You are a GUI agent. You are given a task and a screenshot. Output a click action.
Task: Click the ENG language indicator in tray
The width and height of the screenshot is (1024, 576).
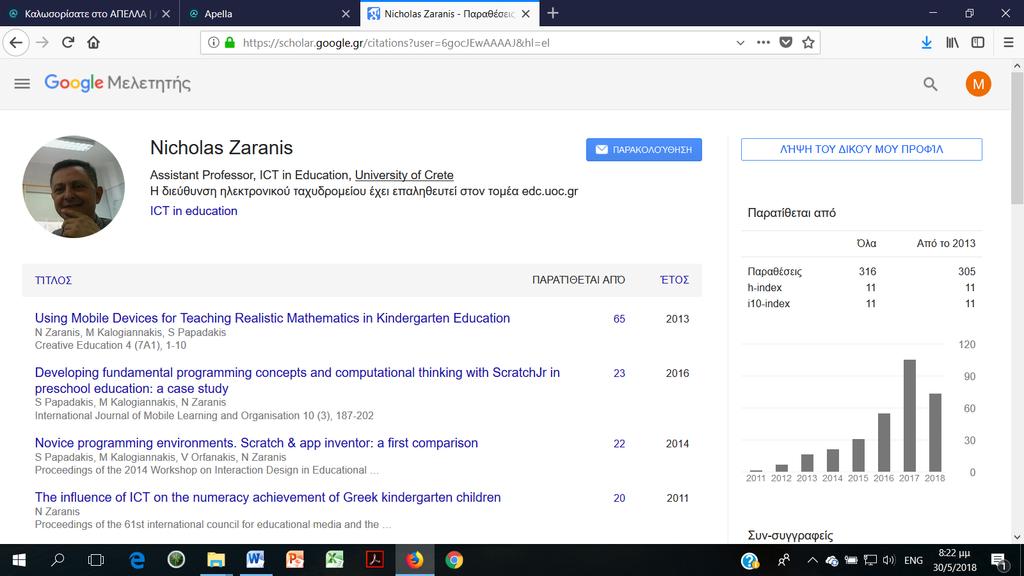coord(913,560)
